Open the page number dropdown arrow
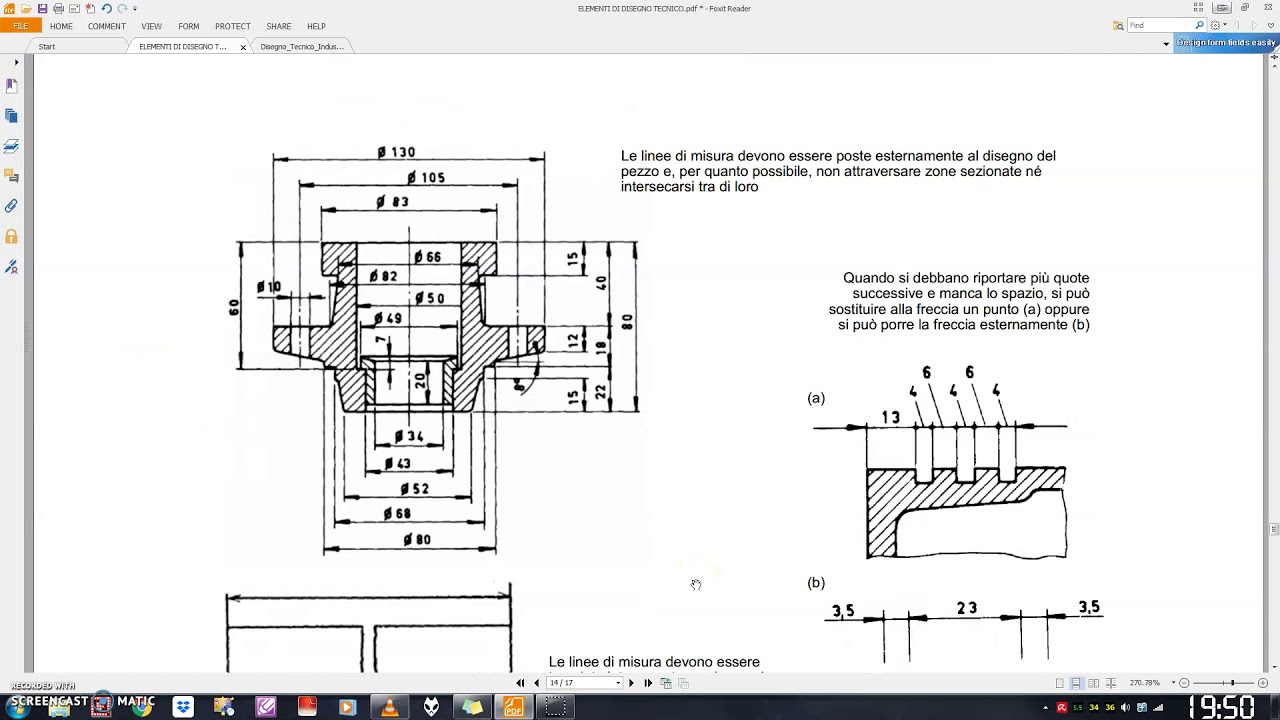This screenshot has width=1280, height=720. coord(618,683)
